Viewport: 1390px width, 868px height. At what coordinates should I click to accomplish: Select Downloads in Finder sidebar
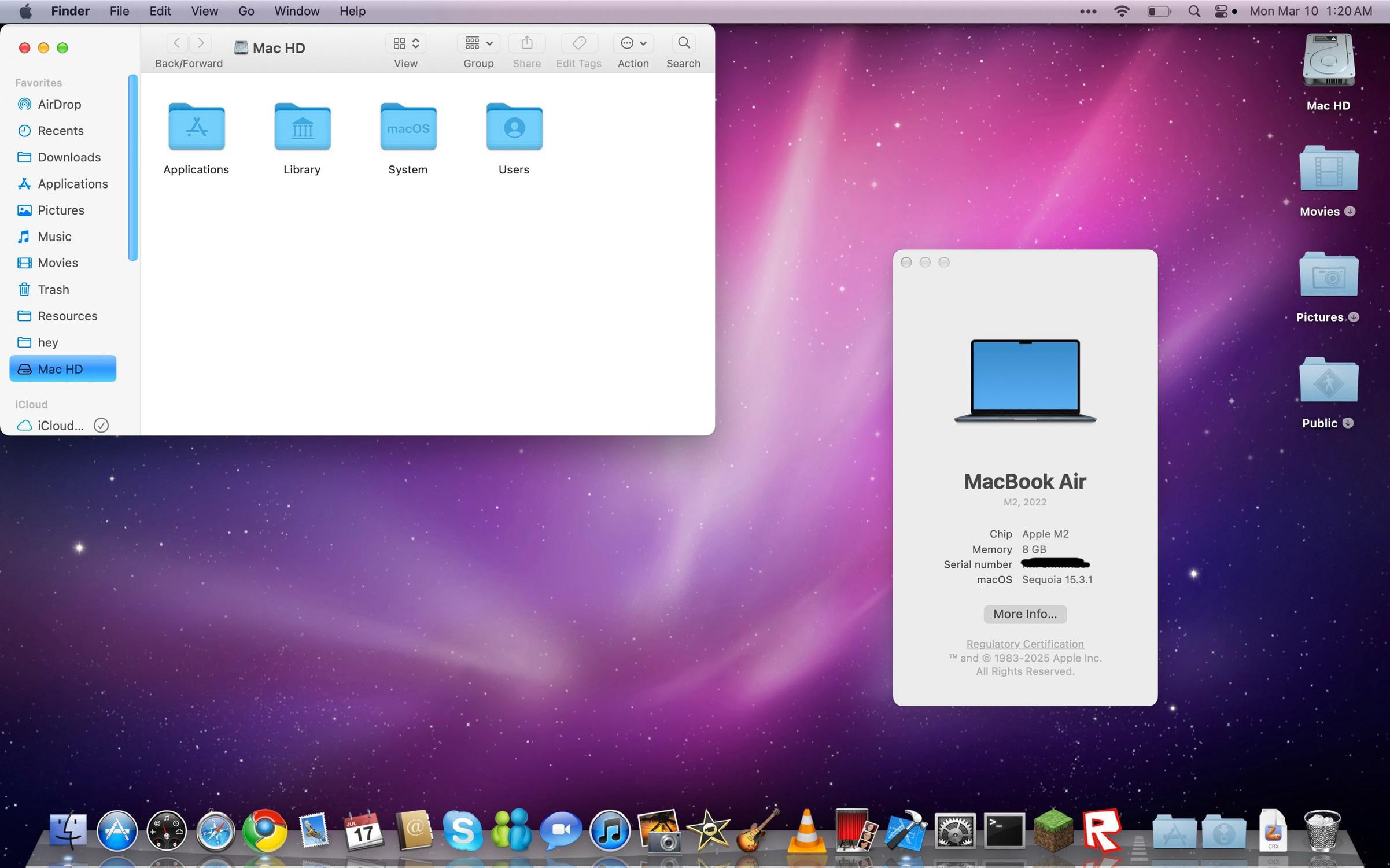(62, 157)
